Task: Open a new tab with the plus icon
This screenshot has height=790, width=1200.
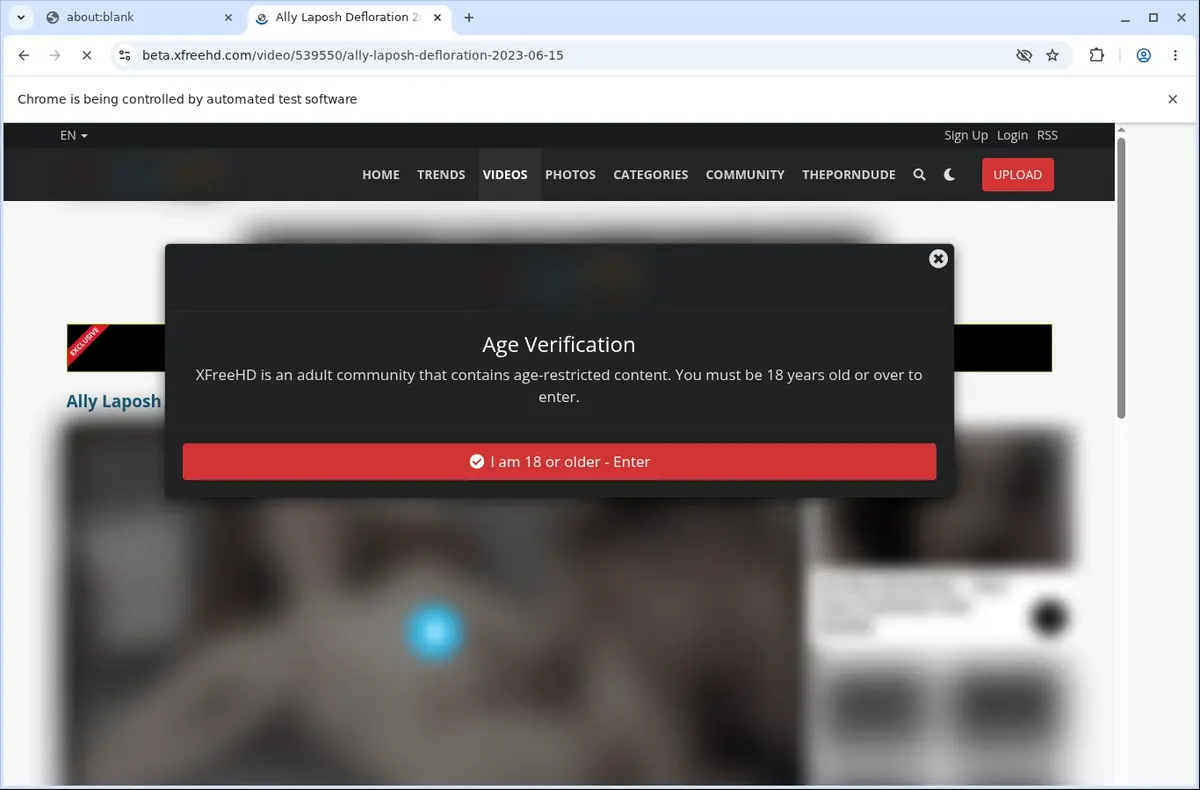Action: click(469, 17)
